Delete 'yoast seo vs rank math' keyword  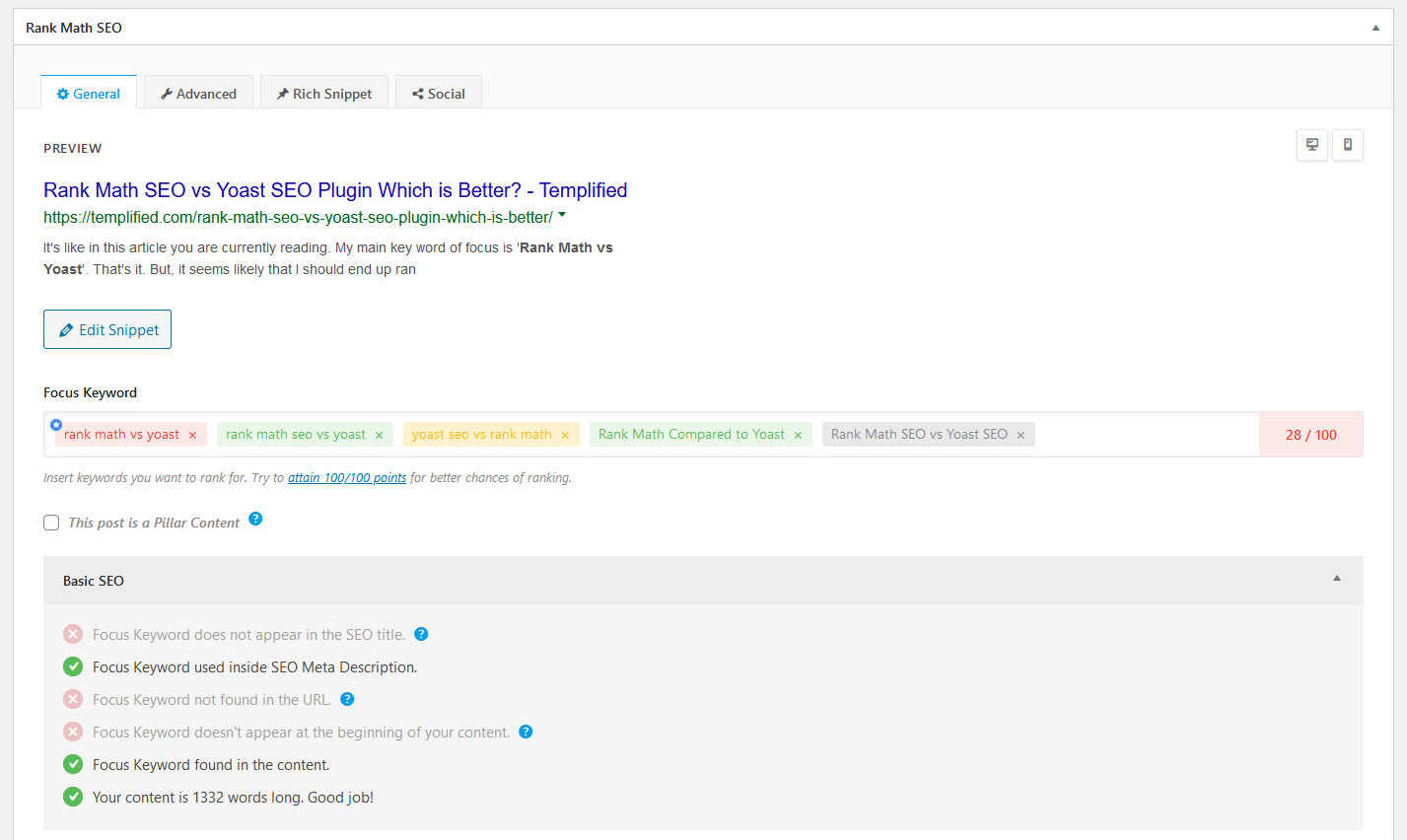click(x=565, y=435)
